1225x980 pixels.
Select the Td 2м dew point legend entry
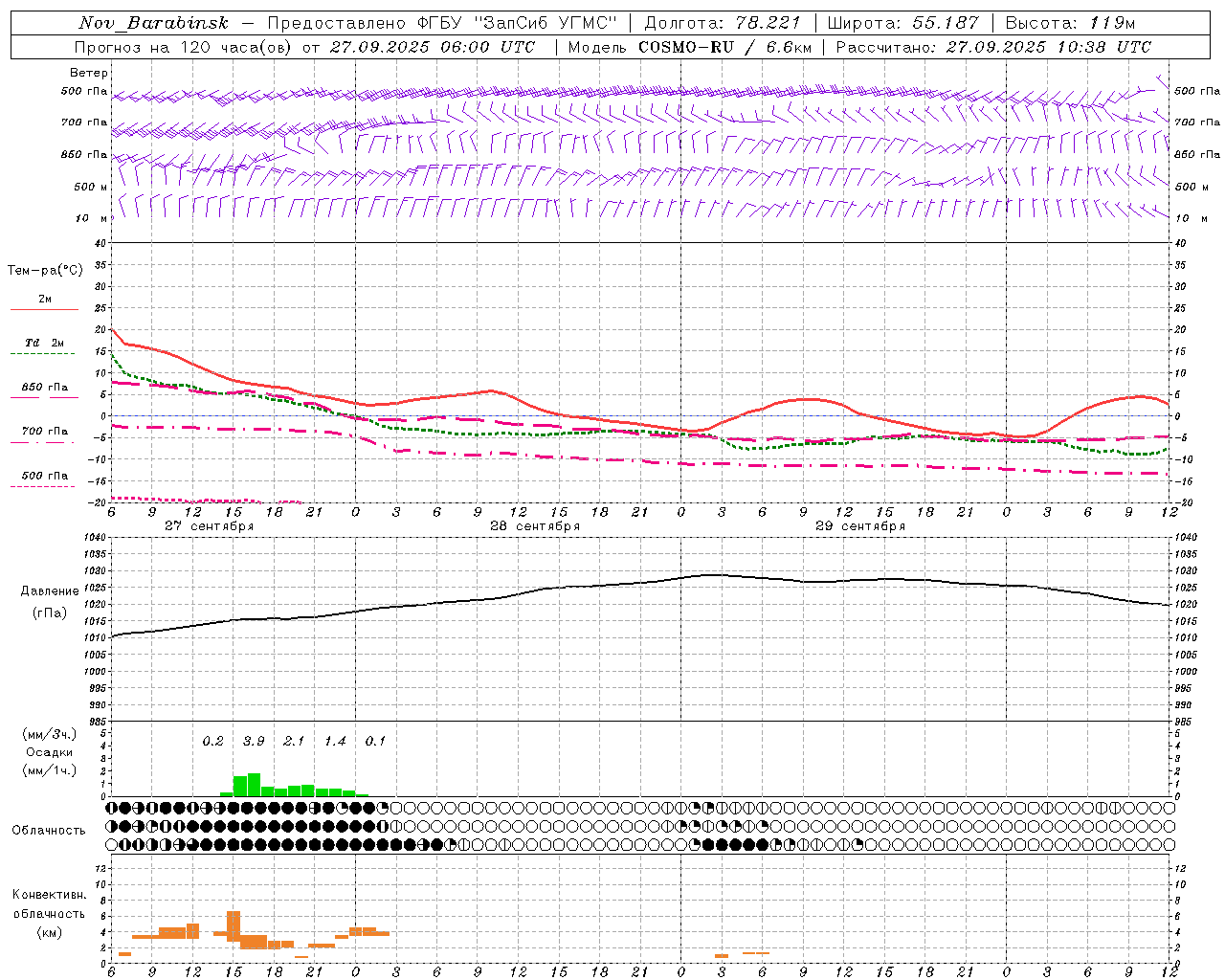tap(45, 343)
